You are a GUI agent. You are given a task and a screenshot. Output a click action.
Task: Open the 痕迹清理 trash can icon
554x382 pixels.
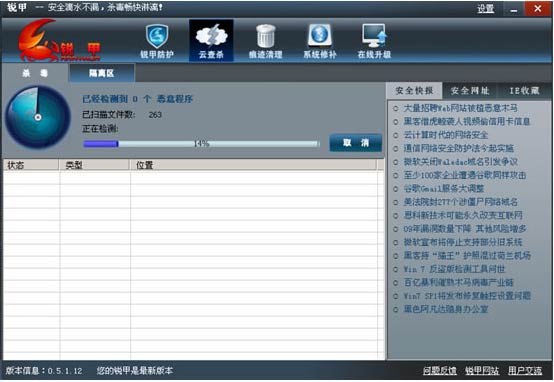click(x=265, y=36)
